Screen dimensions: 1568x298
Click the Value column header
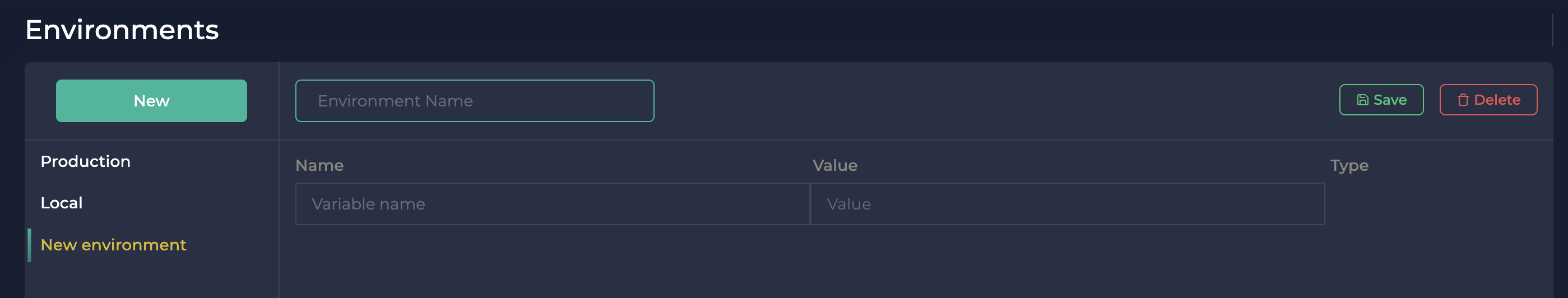coord(834,165)
